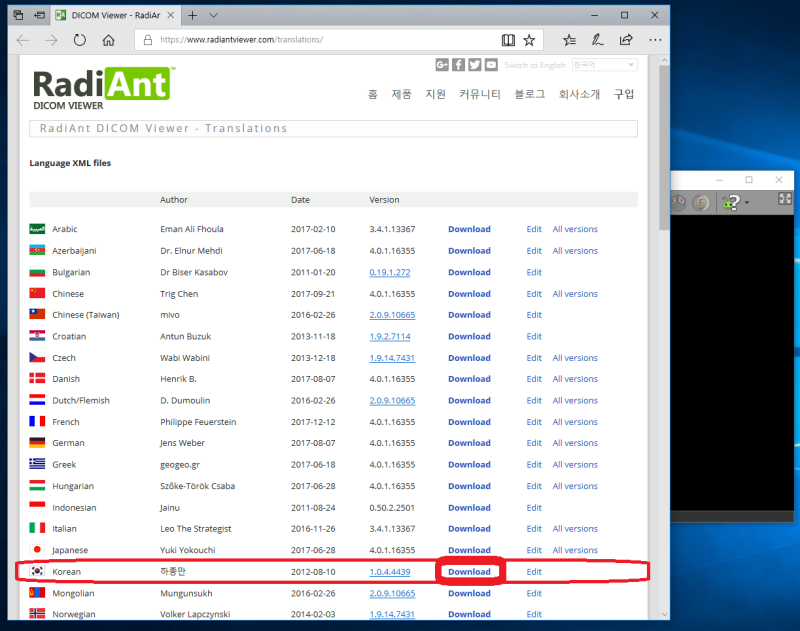Click Edit in the Japanese row
800x631 pixels.
(x=534, y=550)
